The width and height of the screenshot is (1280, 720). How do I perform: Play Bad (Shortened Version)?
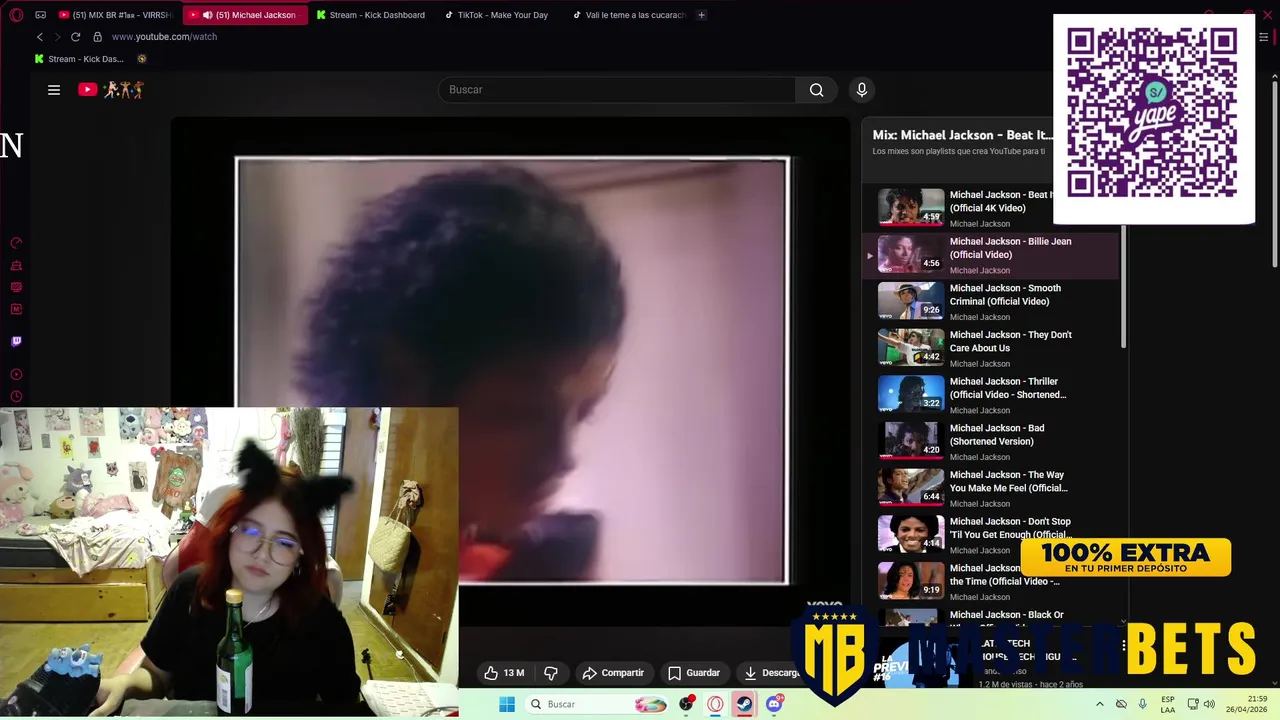click(990, 442)
